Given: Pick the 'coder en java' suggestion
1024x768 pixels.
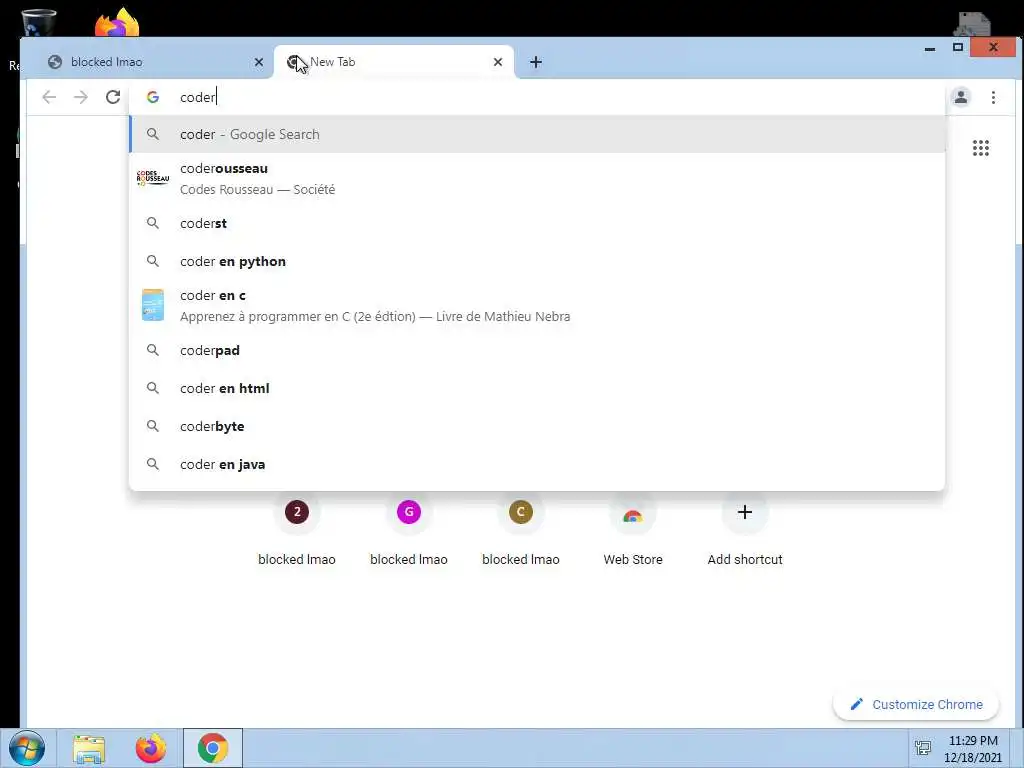Looking at the screenshot, I should pos(537,464).
